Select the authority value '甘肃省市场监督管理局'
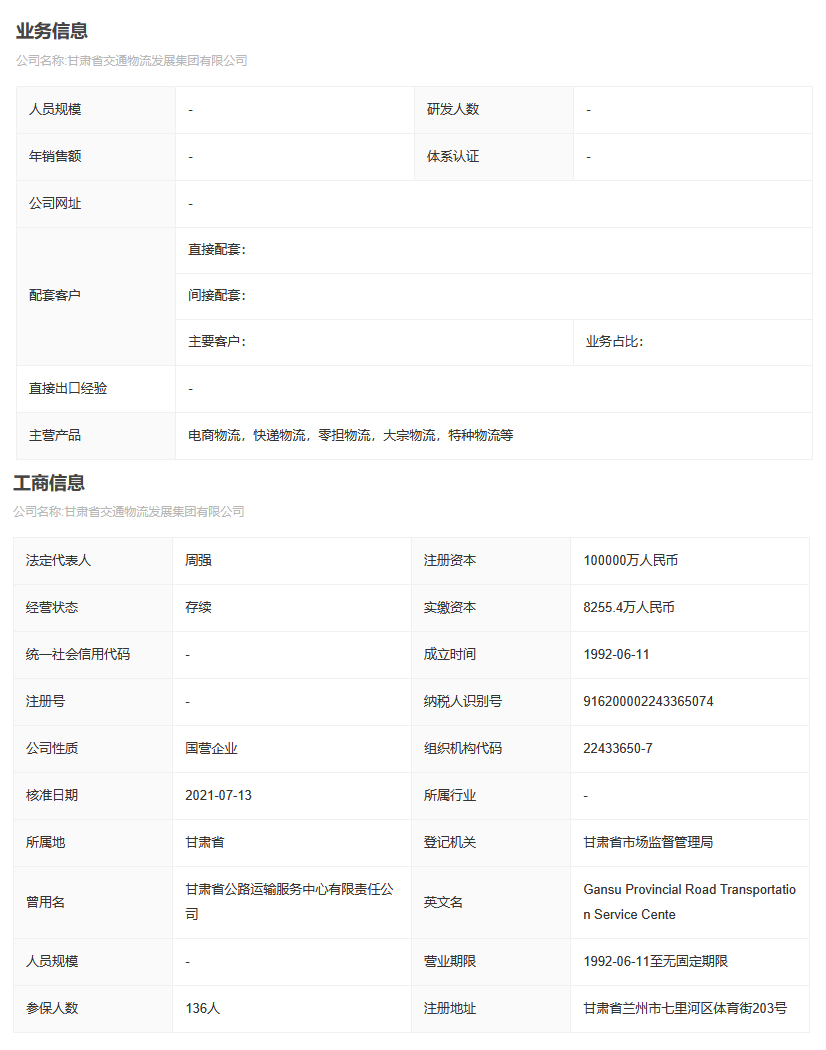The height and width of the screenshot is (1050, 826). click(x=648, y=842)
